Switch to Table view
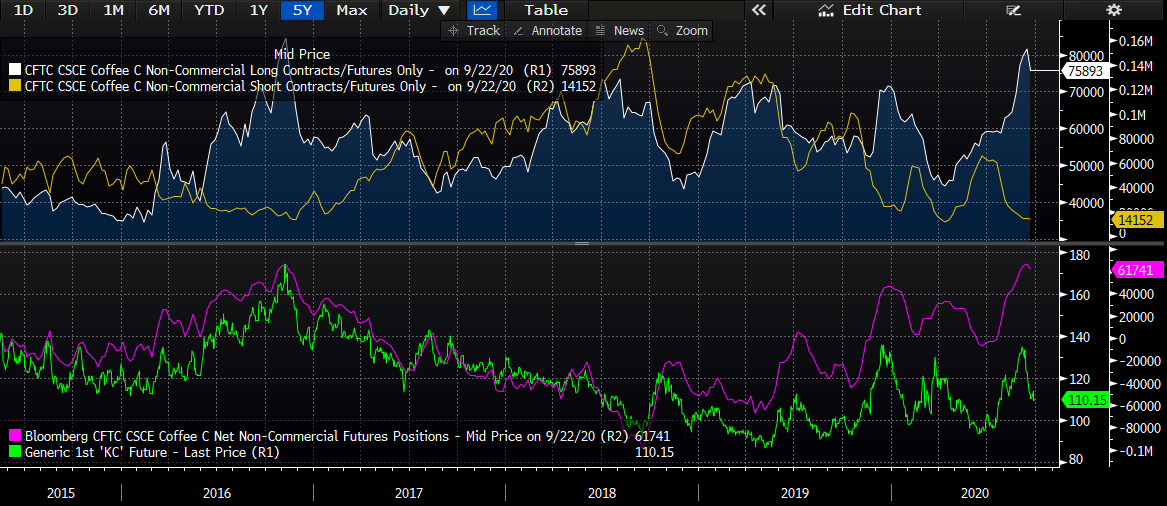 pyautogui.click(x=546, y=10)
